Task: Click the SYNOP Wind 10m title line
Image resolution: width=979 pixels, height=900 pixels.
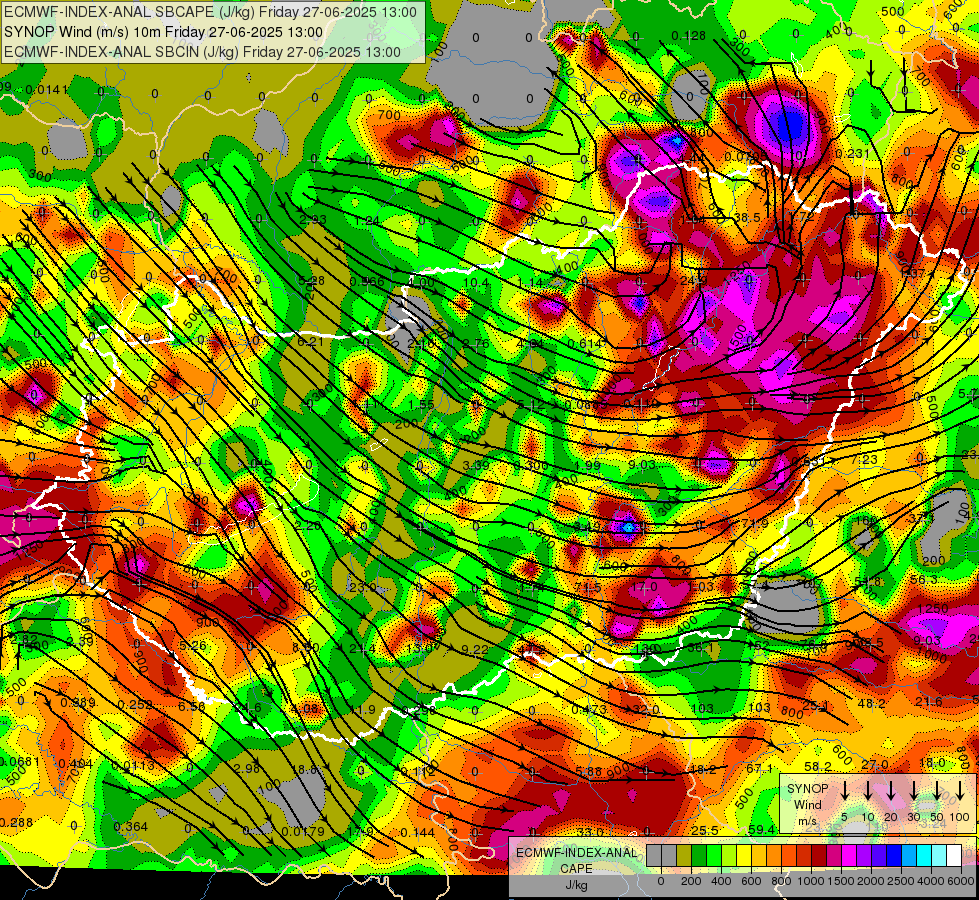Action: click(x=164, y=32)
